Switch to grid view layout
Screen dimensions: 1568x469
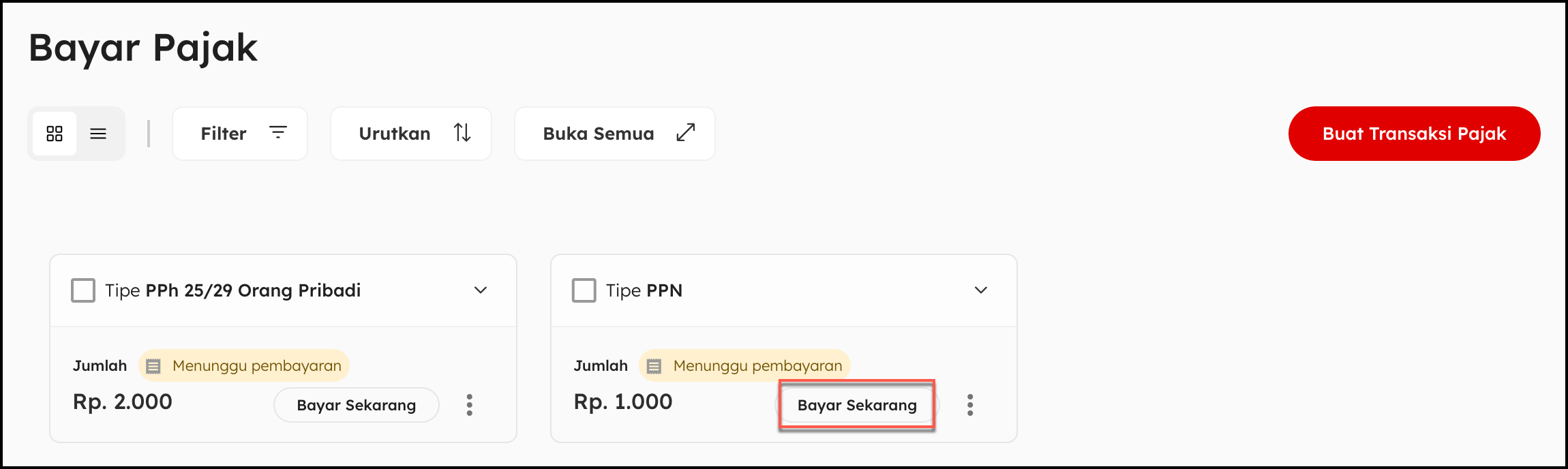point(55,134)
